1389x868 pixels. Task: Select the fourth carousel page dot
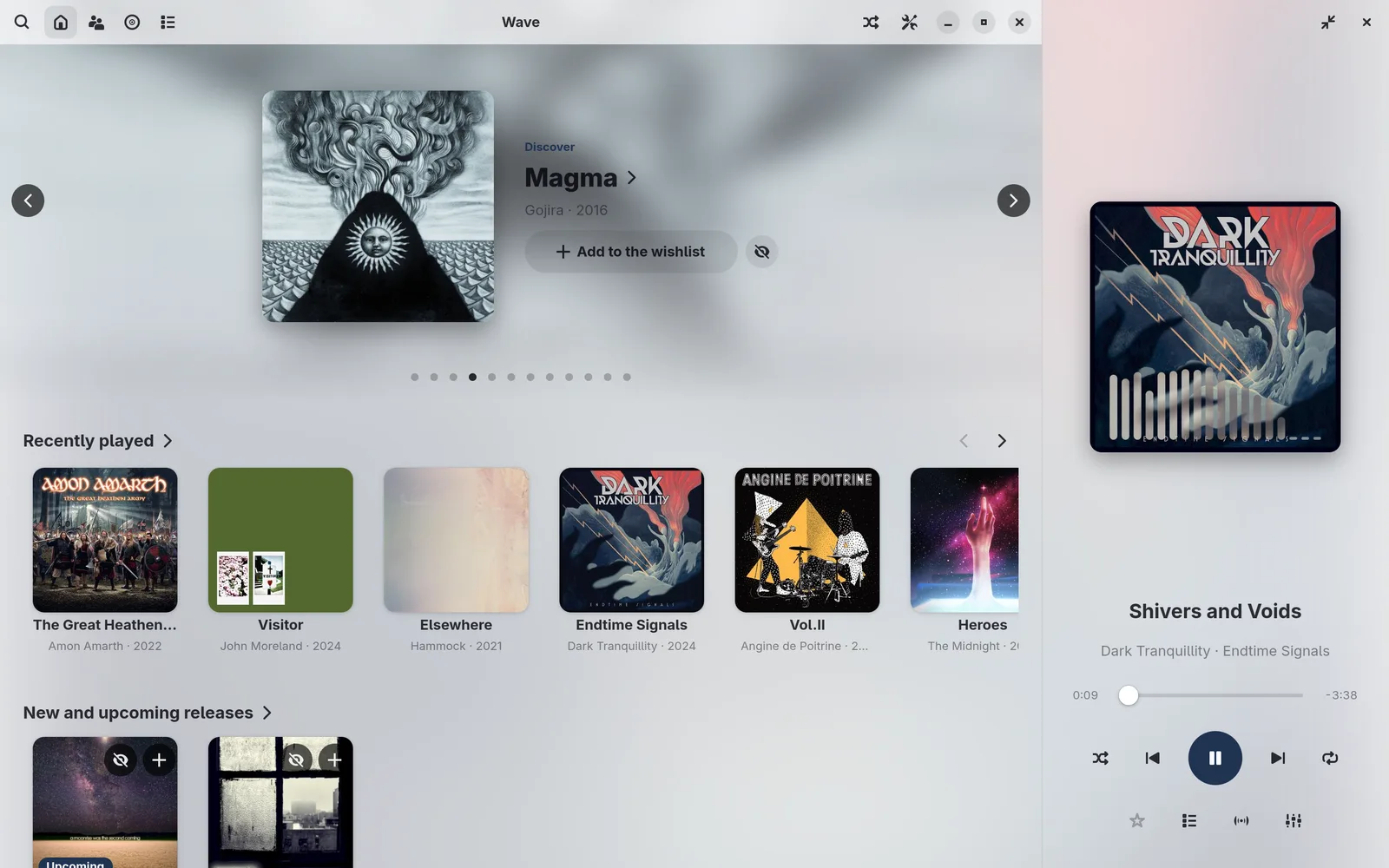[472, 377]
